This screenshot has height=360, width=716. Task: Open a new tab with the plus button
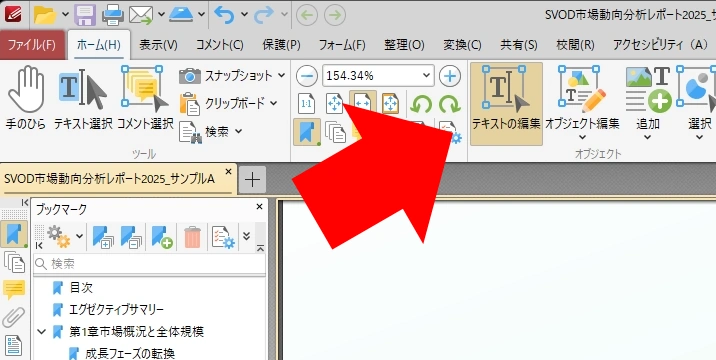[x=252, y=180]
